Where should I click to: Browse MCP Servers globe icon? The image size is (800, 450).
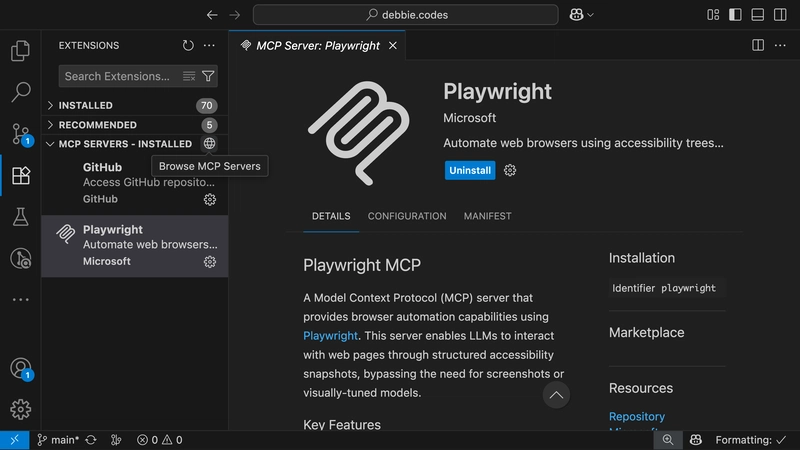(x=209, y=143)
